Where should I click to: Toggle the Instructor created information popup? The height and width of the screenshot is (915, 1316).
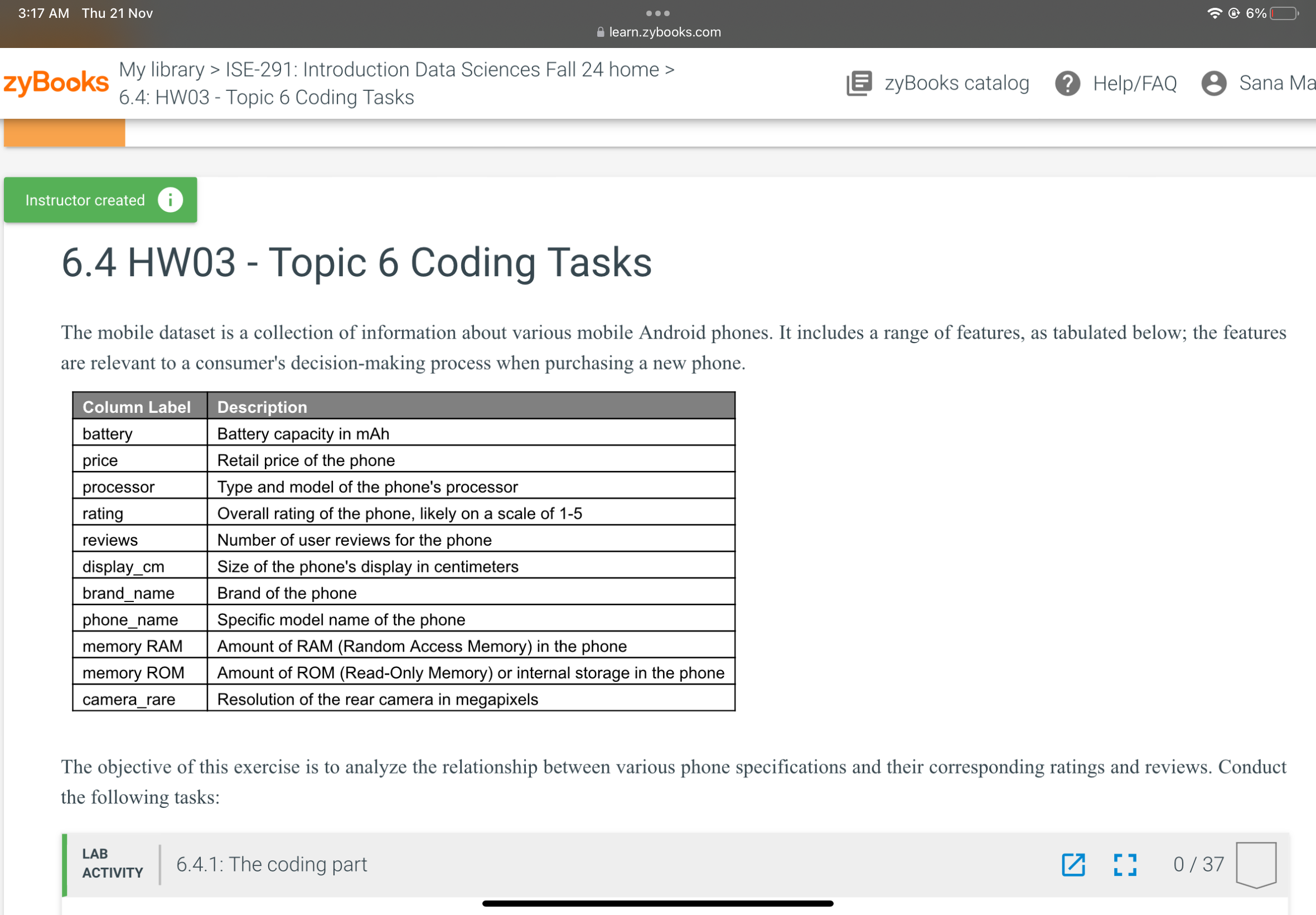point(170,200)
